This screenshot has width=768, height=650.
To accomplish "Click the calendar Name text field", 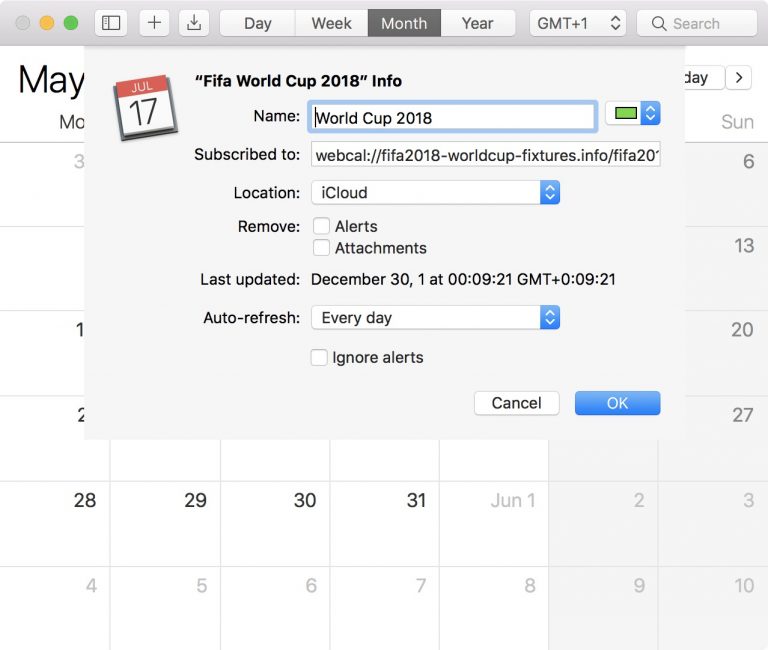I will [452, 117].
